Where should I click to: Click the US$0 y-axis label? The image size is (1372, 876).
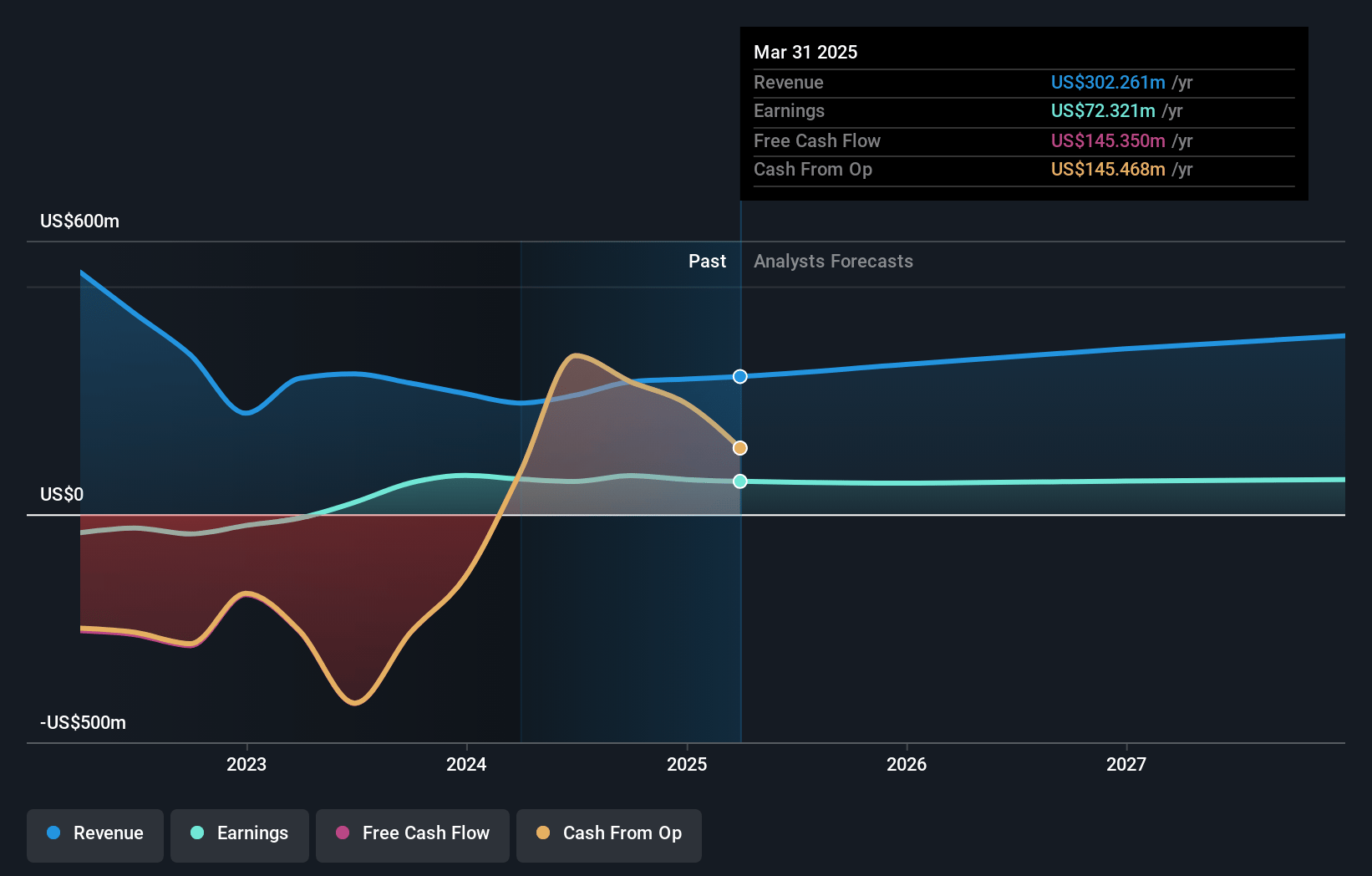(62, 495)
